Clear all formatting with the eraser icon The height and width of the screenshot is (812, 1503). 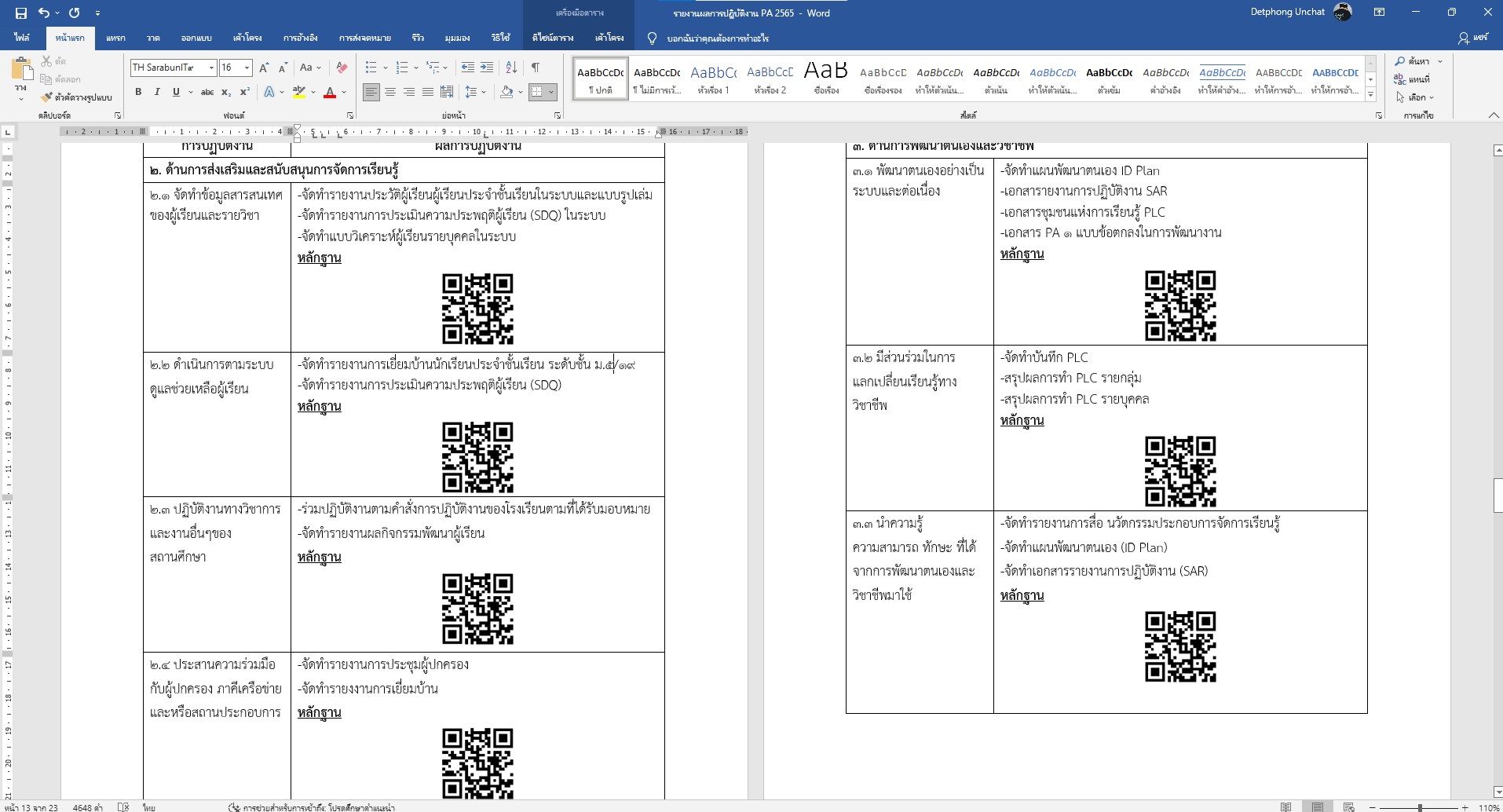(342, 68)
